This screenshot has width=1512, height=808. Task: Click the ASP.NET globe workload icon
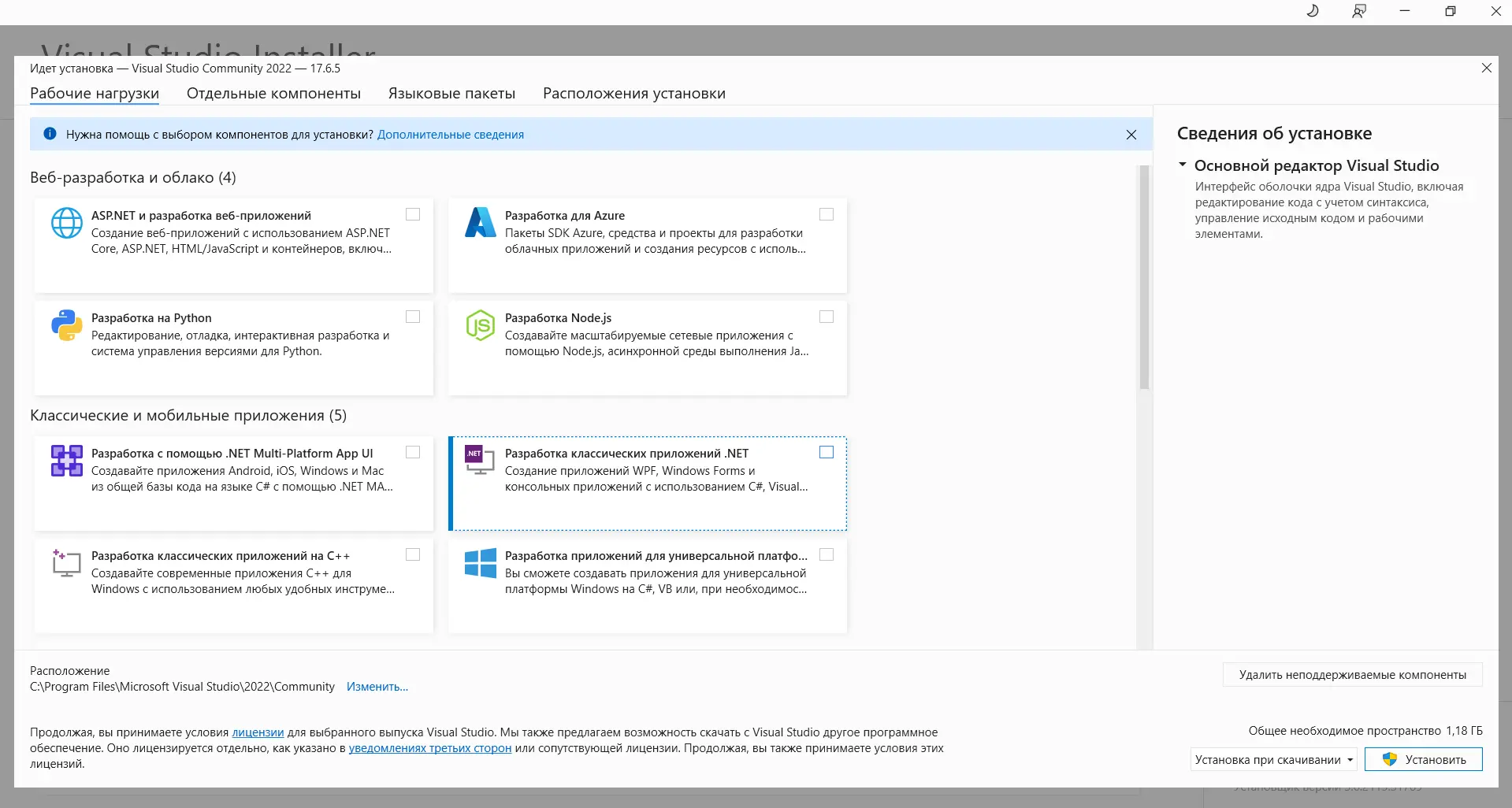pos(66,223)
